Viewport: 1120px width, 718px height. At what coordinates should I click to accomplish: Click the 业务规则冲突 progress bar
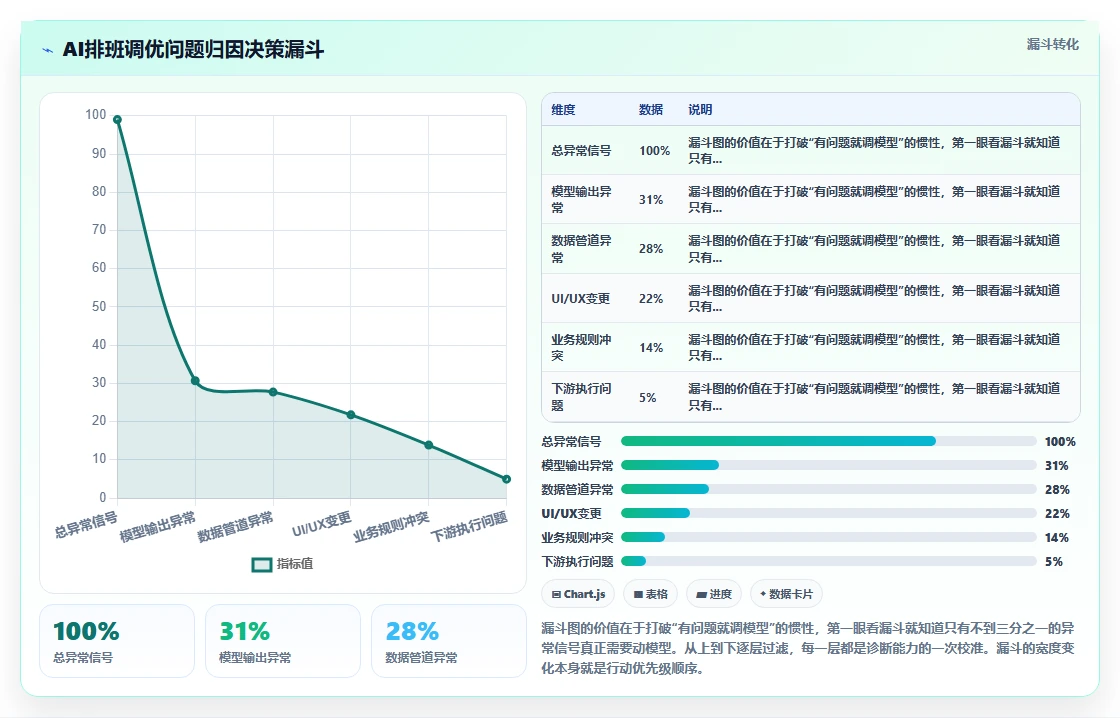click(829, 537)
